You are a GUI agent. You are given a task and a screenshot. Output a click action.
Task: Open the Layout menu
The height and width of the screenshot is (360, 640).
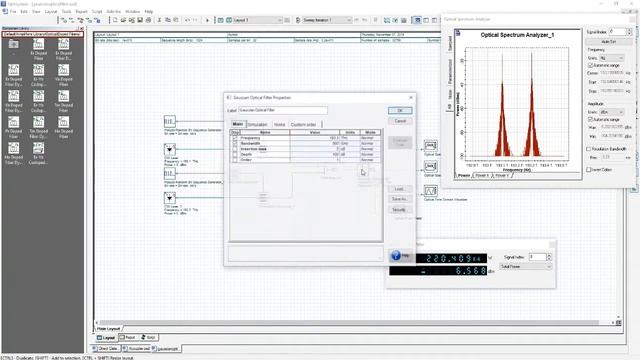coord(51,12)
